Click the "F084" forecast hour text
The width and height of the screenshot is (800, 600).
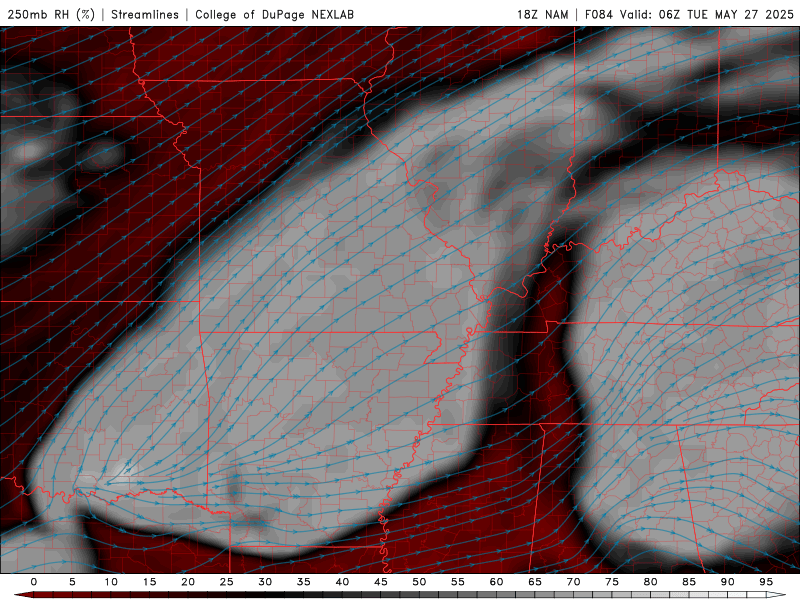point(598,14)
